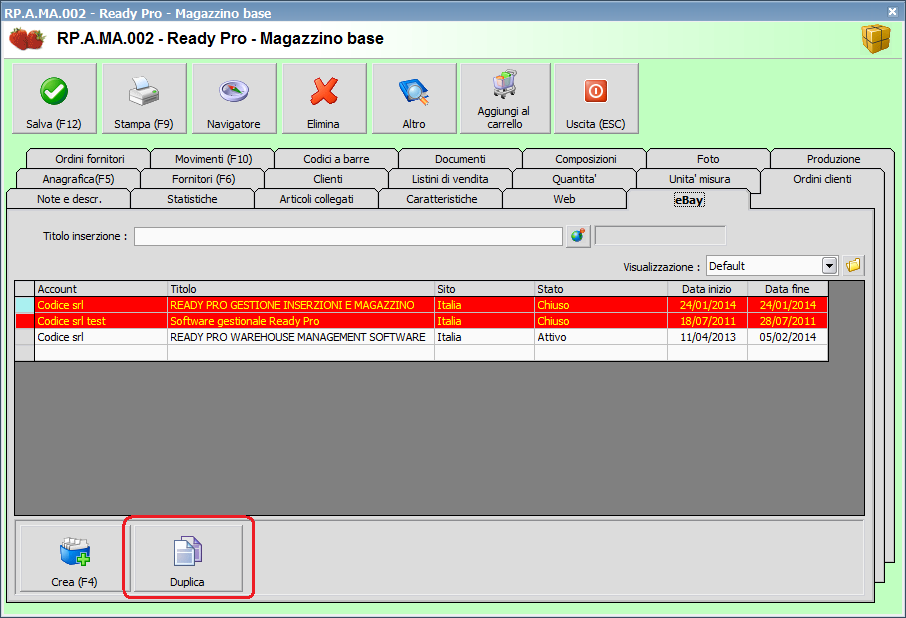Screen dimensions: 906x618
Task: Open the Fornitori (F6) tab
Action: [x=203, y=179]
